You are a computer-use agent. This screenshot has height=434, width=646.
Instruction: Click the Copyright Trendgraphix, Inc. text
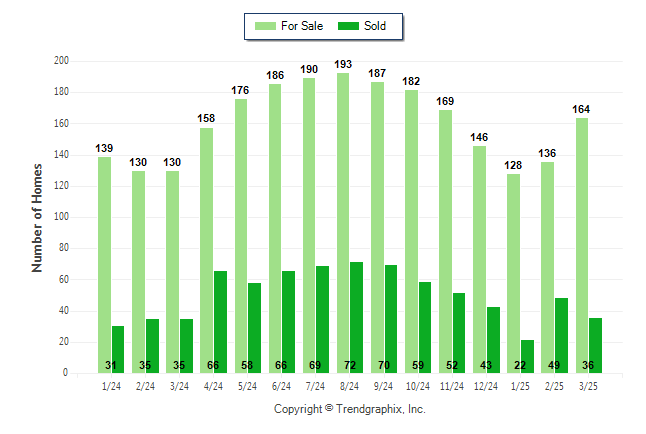pos(350,409)
